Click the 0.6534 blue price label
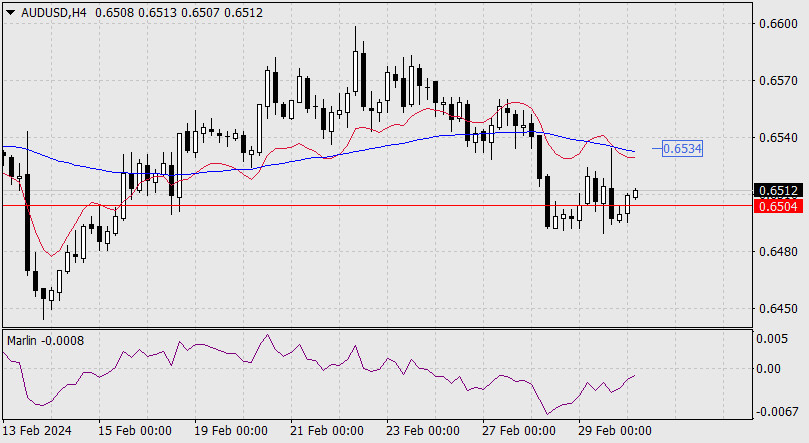Screen dimensions: 809x443 pyautogui.click(x=682, y=149)
